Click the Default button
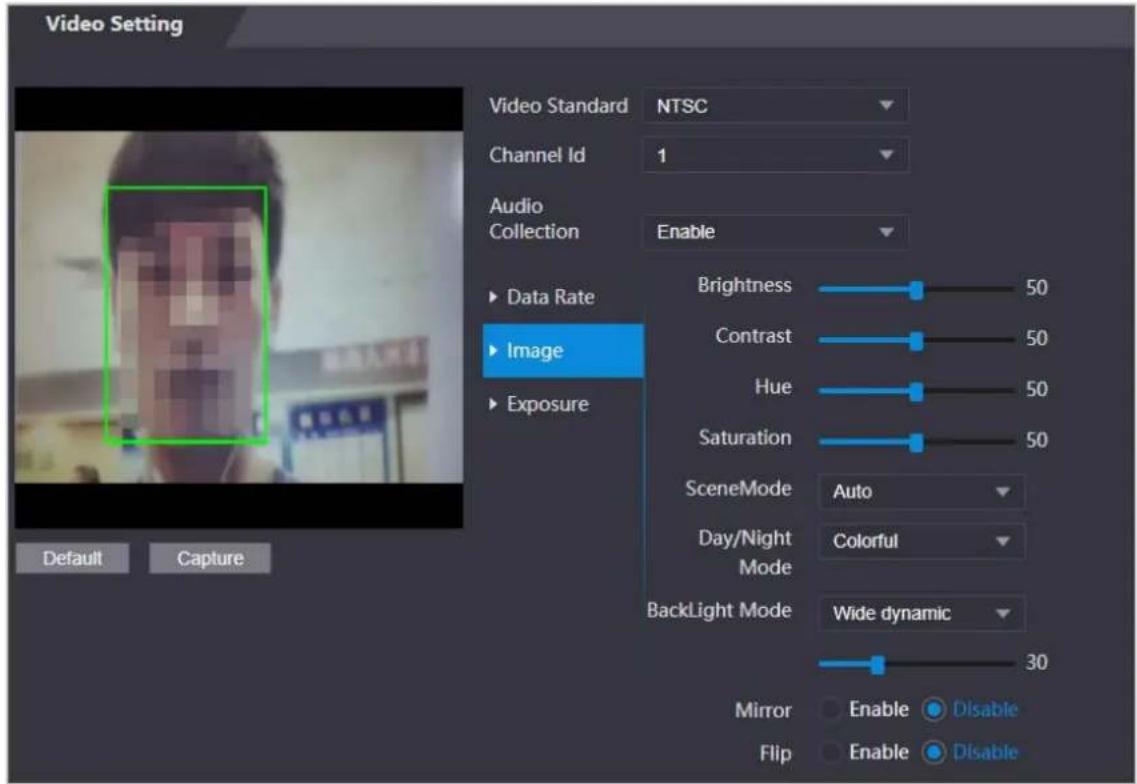 point(73,558)
